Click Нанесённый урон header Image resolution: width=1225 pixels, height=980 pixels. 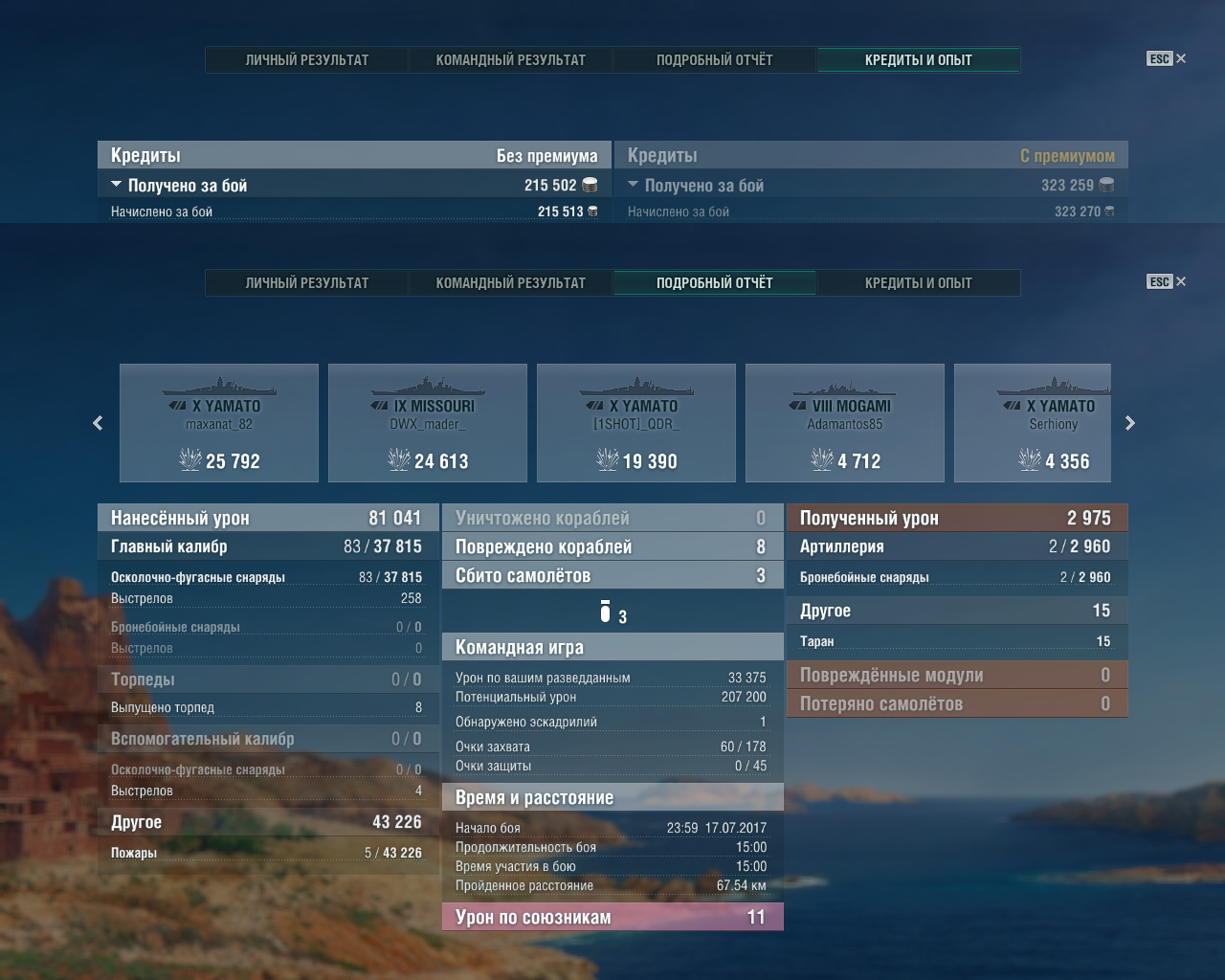click(268, 518)
